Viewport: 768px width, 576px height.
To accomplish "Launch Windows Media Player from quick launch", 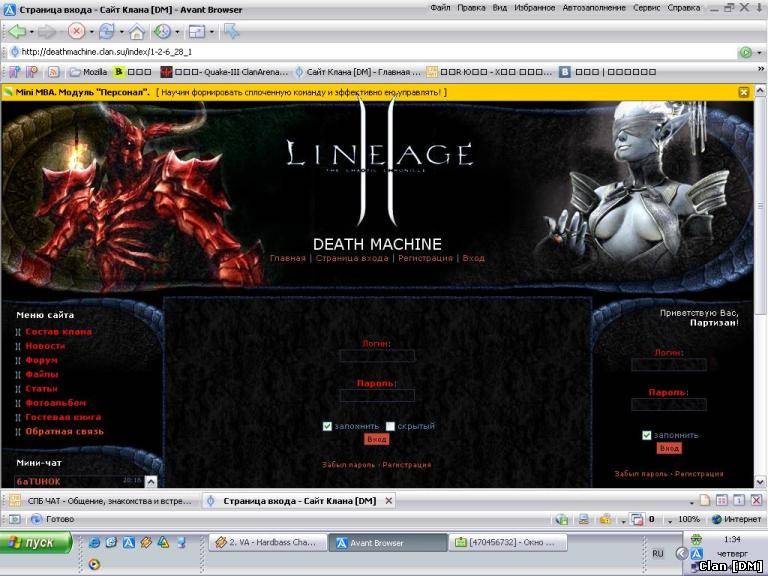I will pos(95,564).
